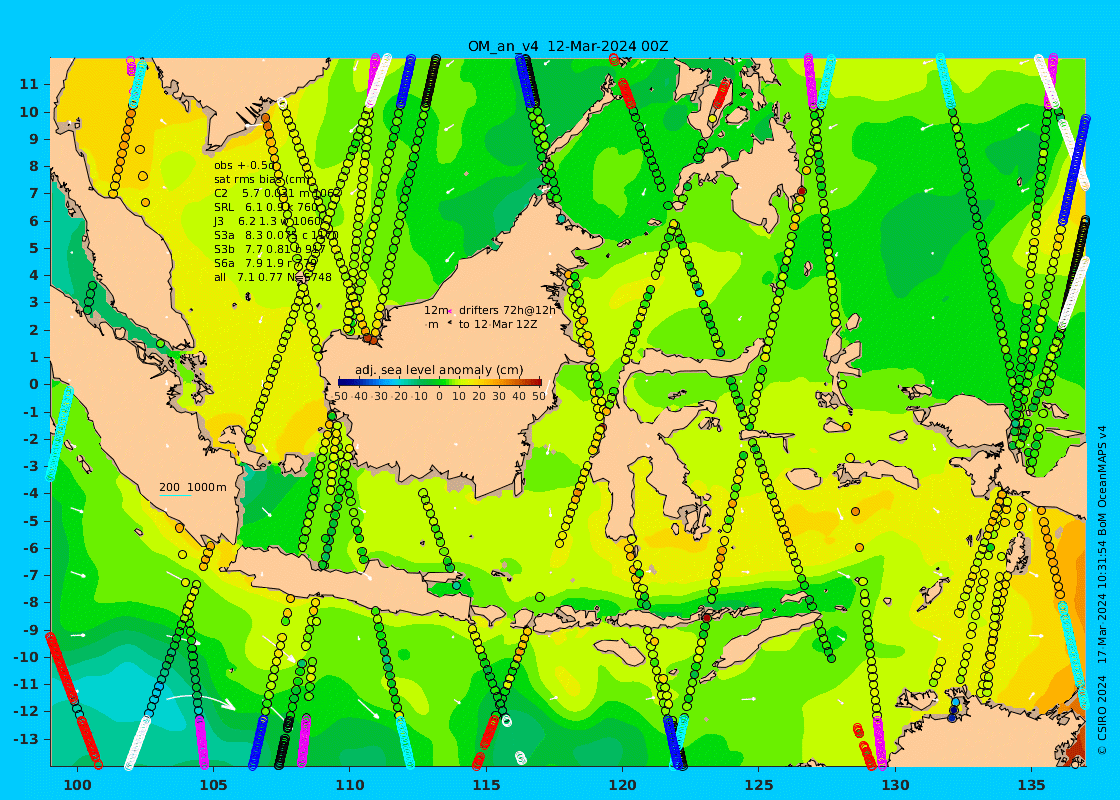
Task: Select the S6a satellite statistics row
Action: point(265,263)
